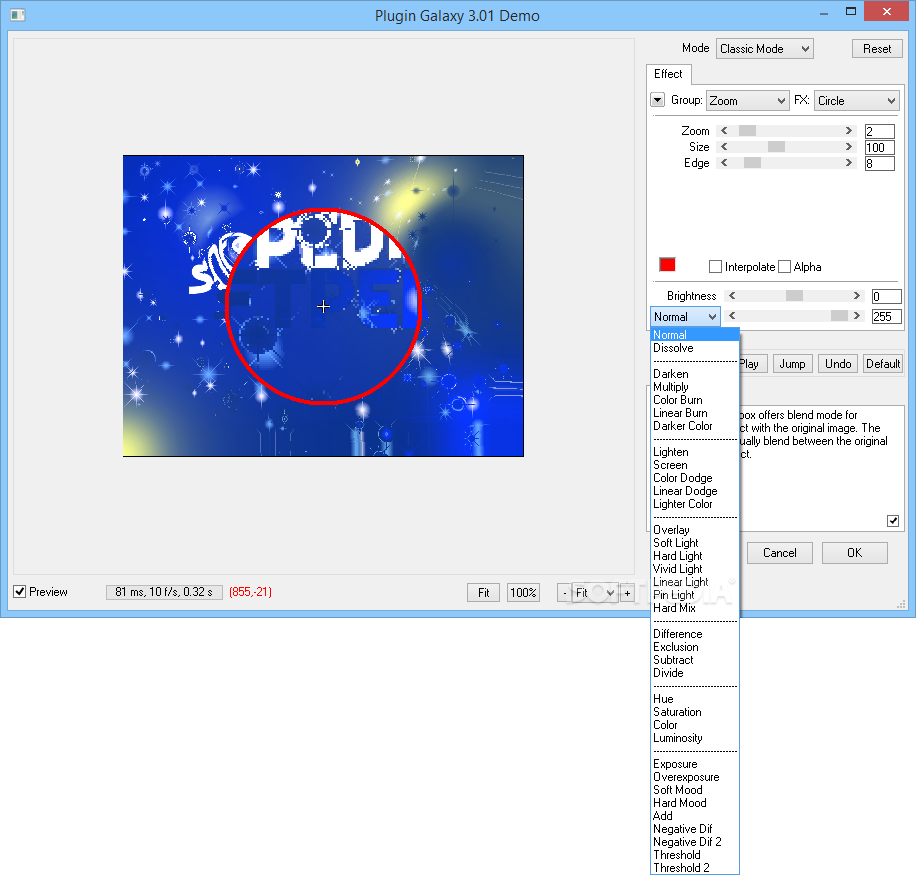This screenshot has width=916, height=875.
Task: Open the red color swatch
Action: [x=667, y=265]
